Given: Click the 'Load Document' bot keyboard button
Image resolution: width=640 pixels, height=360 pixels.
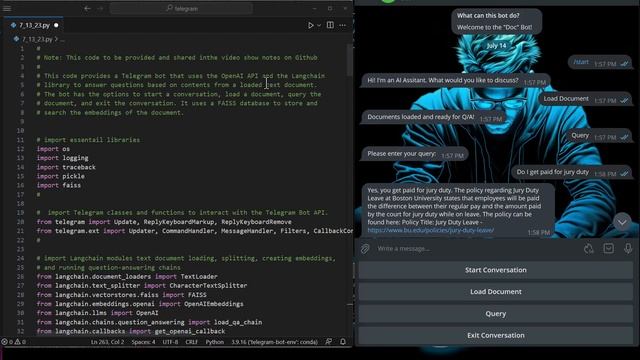Looking at the screenshot, I should [x=496, y=292].
